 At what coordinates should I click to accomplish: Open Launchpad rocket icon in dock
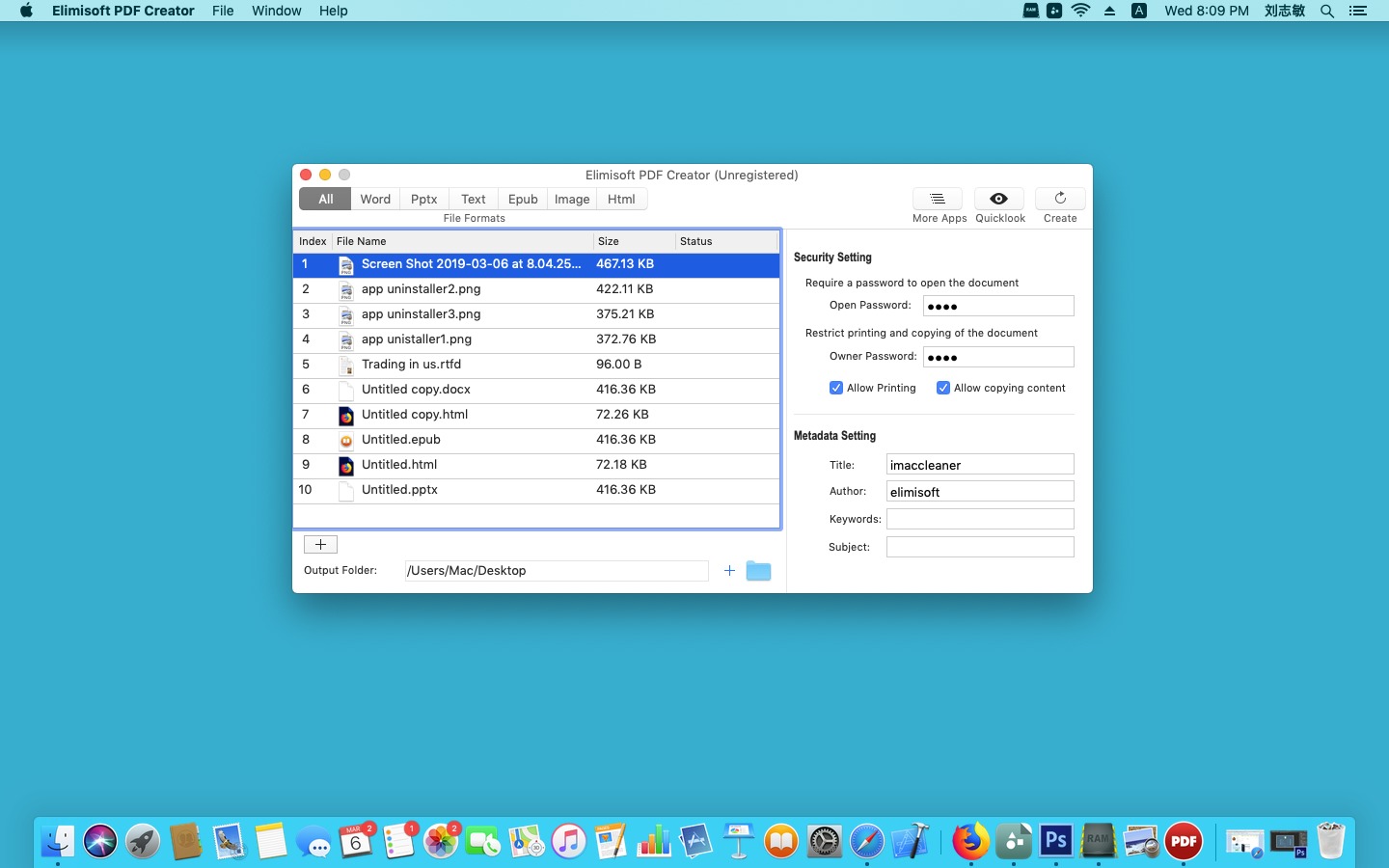click(x=143, y=841)
